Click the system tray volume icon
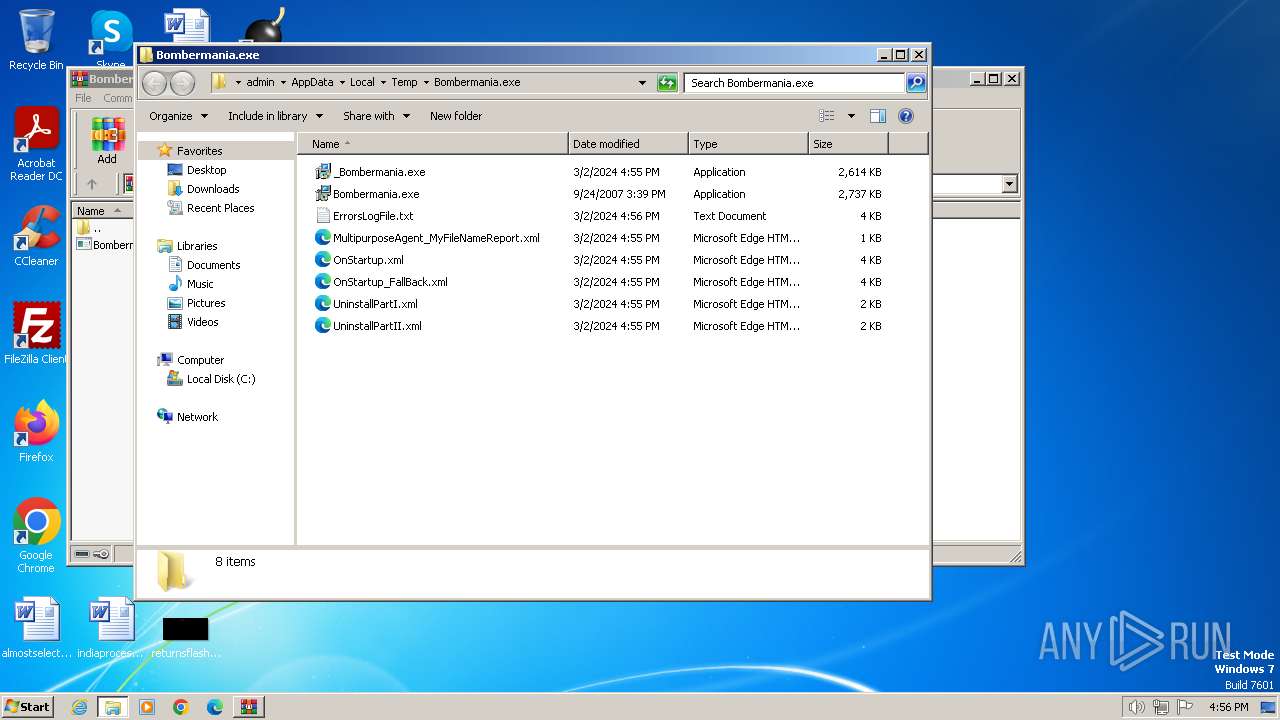The image size is (1280, 720). (x=1136, y=707)
